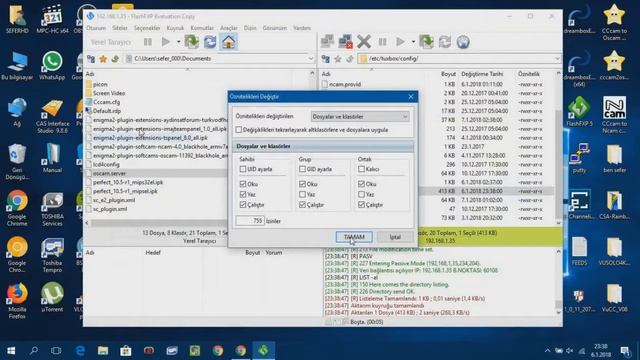This screenshot has height=360, width=640.
Task: Click the gray favorites star beside the remote path
Action: coord(338,59)
